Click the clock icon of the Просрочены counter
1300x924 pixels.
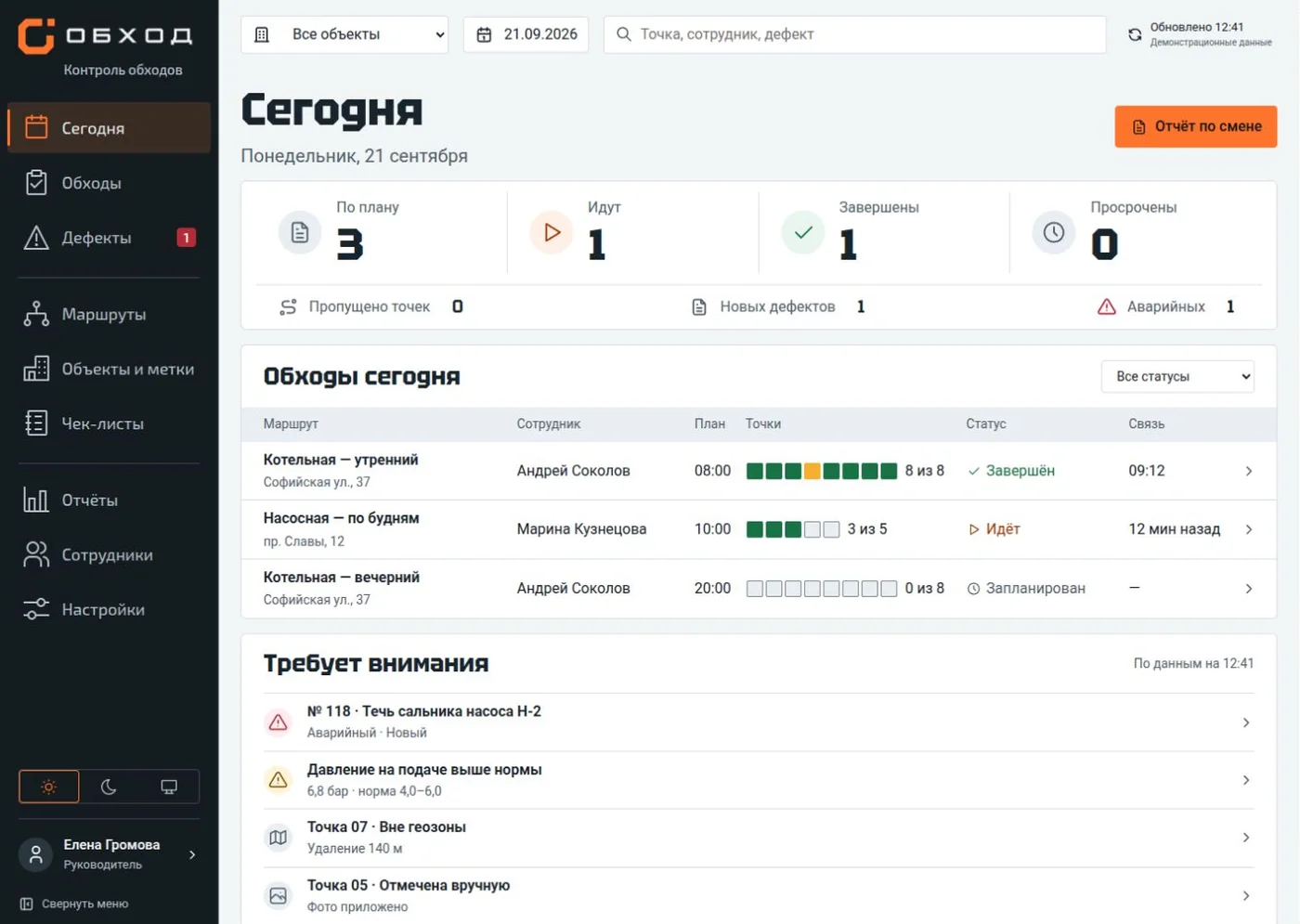tap(1054, 232)
